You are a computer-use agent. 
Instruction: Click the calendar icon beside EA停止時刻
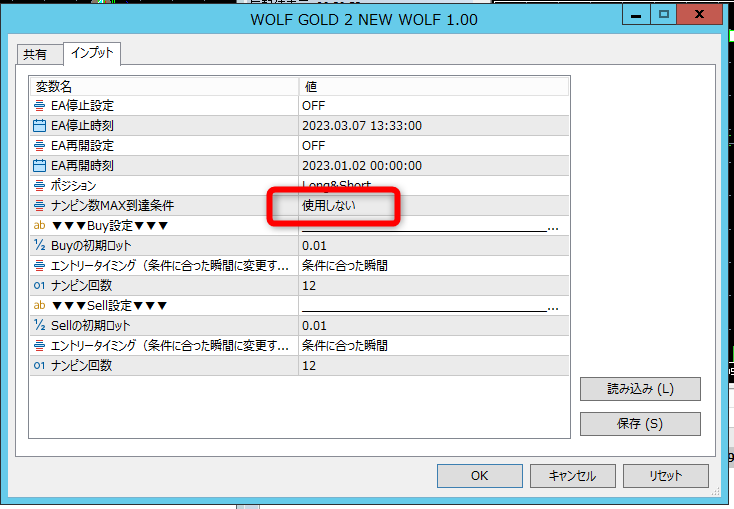coord(40,125)
